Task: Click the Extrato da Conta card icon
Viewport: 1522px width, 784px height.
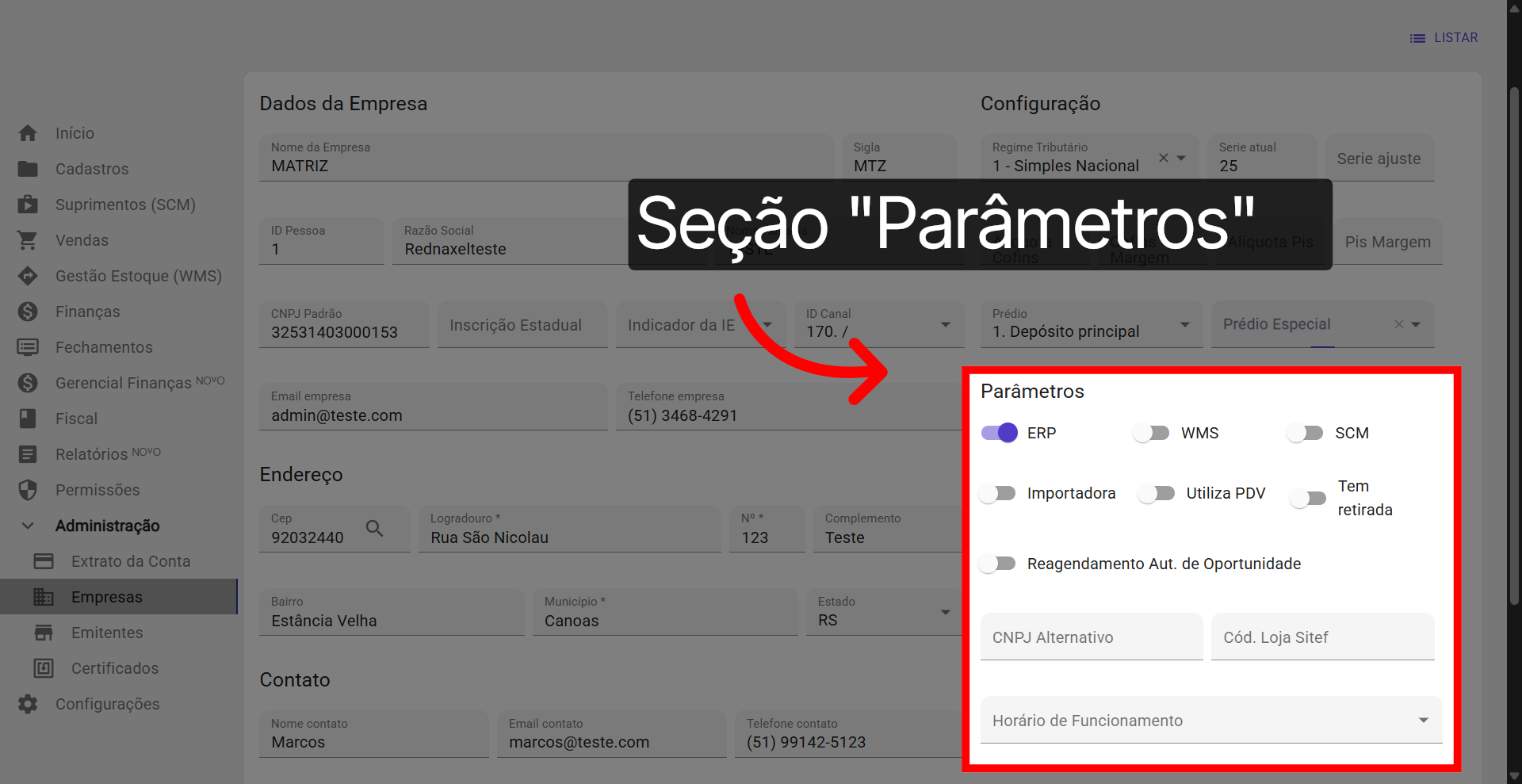Action: coord(44,560)
